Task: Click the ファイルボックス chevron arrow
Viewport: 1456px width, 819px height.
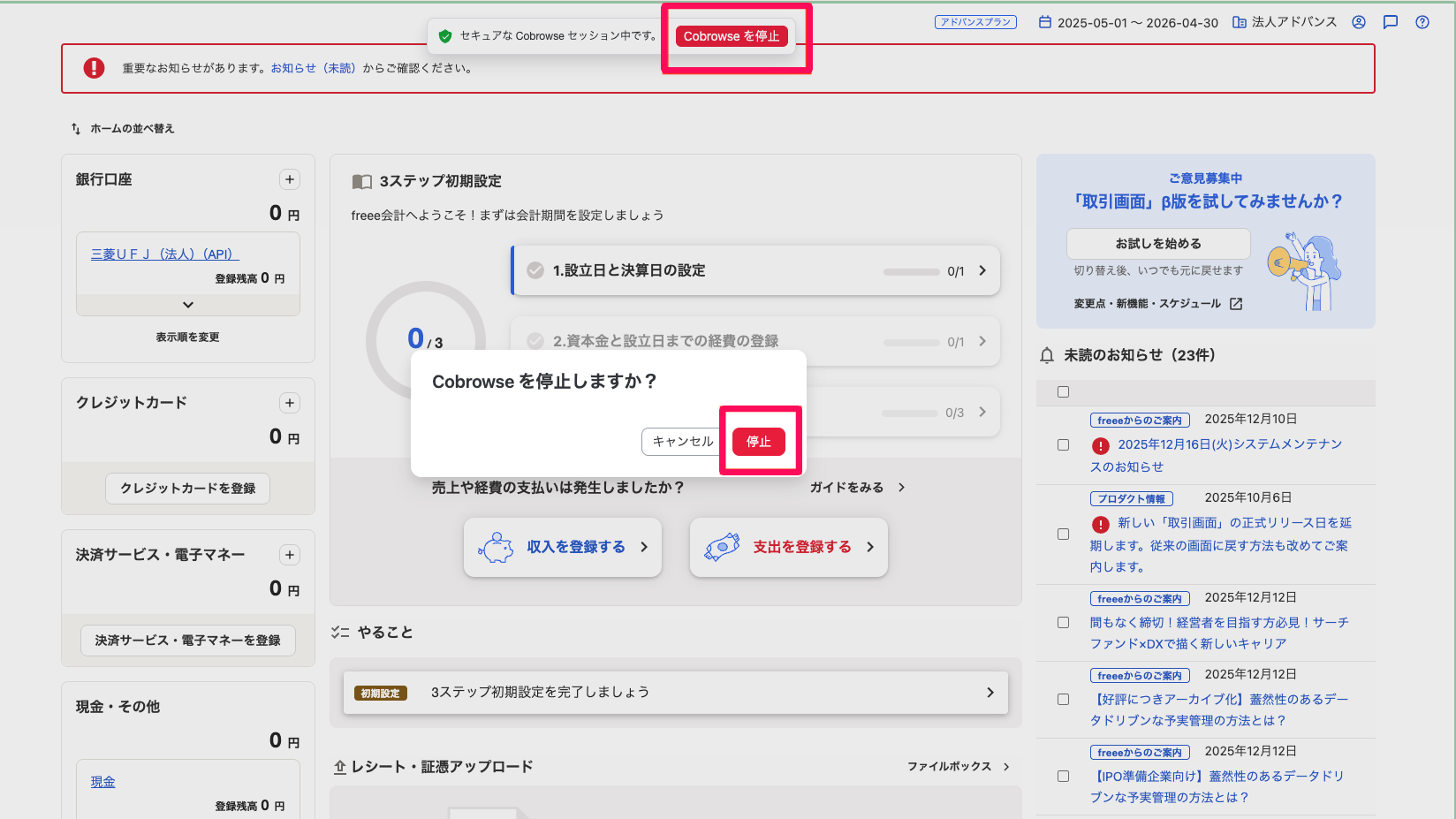Action: (1006, 767)
